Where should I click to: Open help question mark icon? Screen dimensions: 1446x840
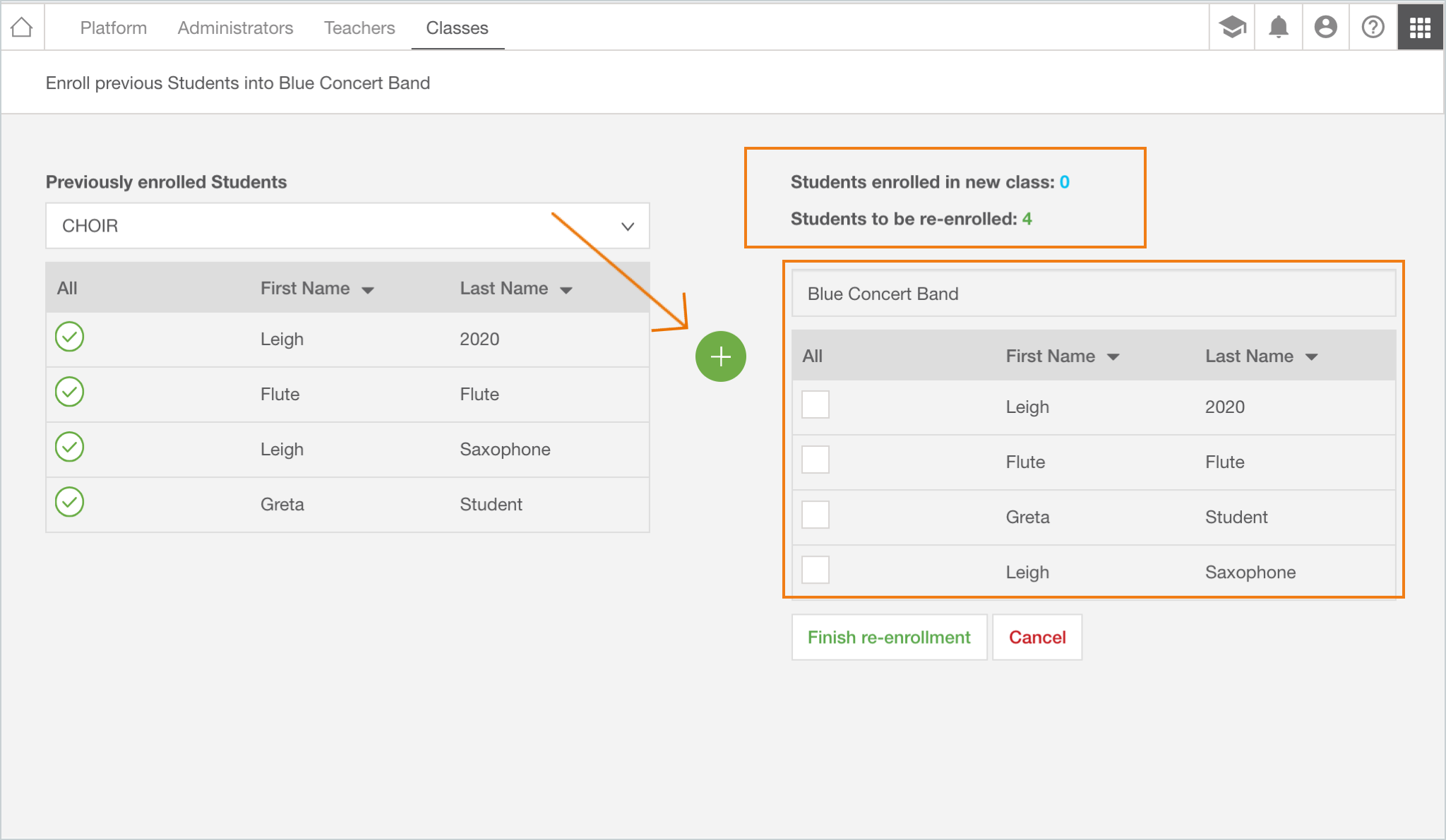tap(1373, 28)
